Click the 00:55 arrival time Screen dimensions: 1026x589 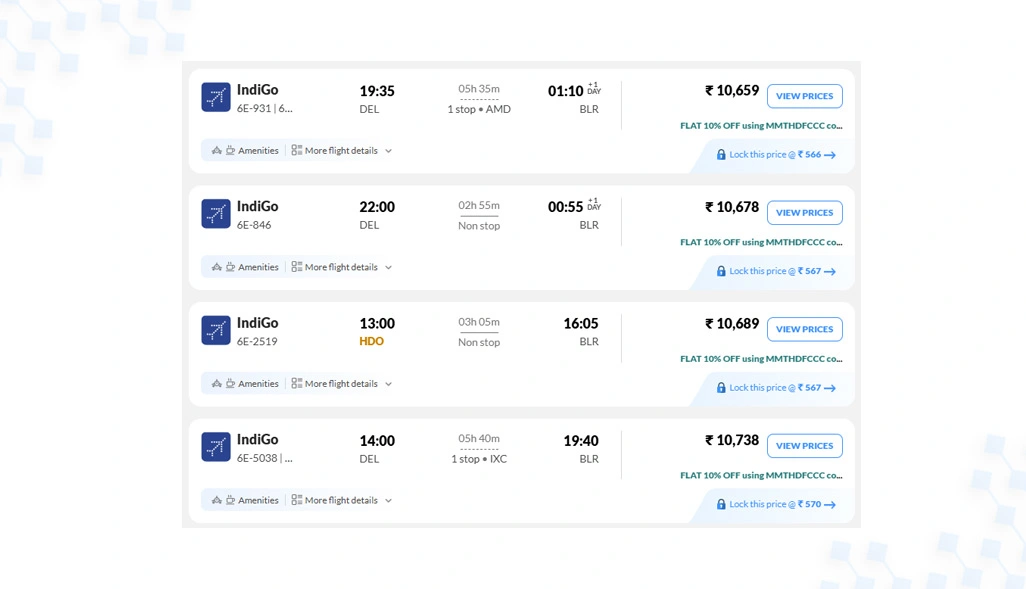pyautogui.click(x=565, y=207)
